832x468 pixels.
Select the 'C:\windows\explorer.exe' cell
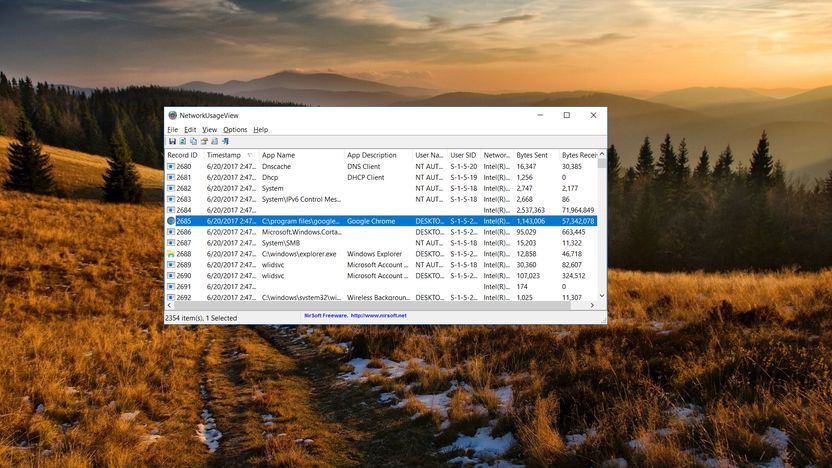point(299,254)
